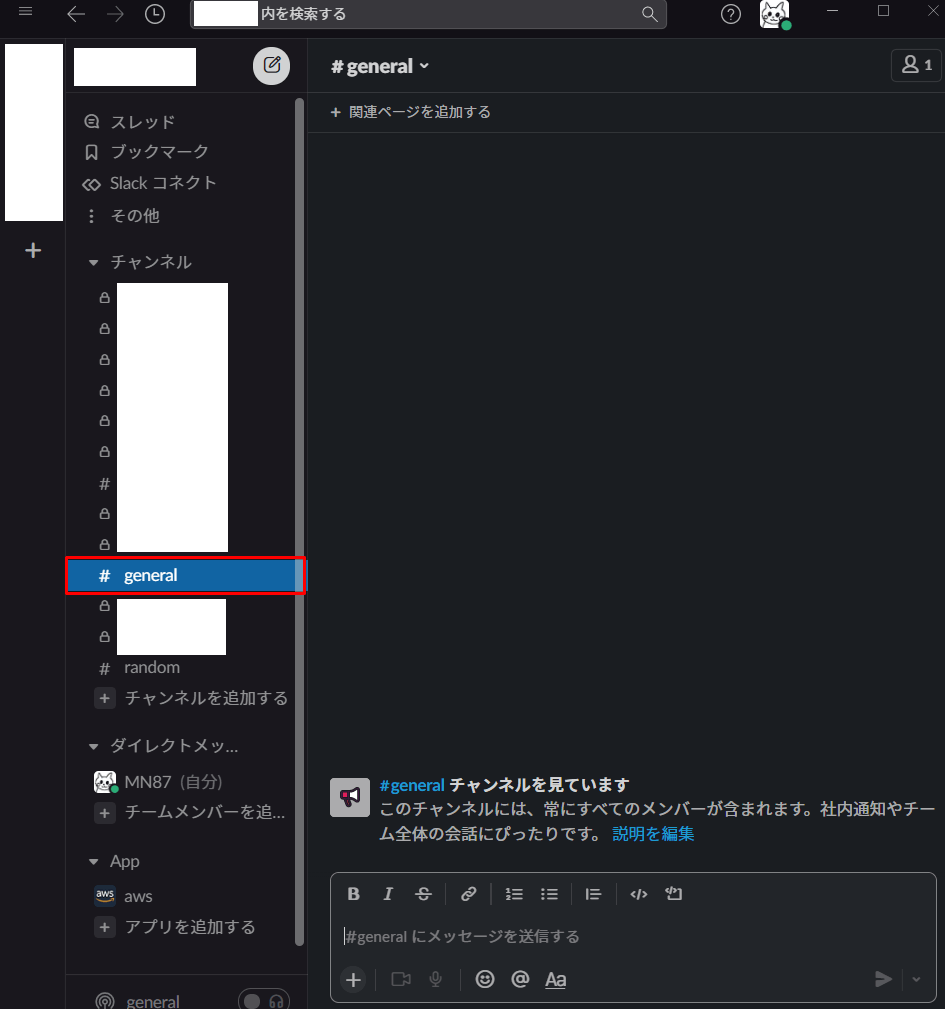
Task: Toggle bold formatting in message composer
Action: coord(353,894)
